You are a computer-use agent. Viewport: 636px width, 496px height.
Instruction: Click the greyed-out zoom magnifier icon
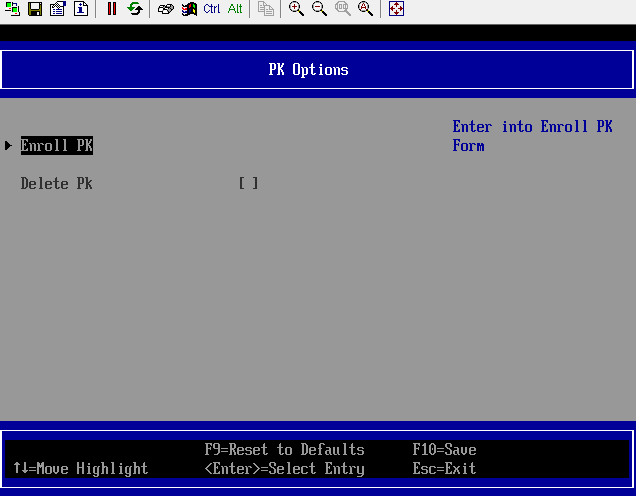tap(343, 9)
